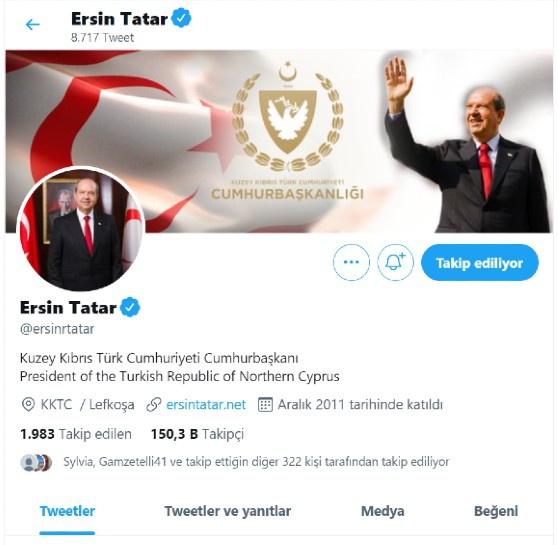Open the ersintatar.net website link

(x=206, y=405)
